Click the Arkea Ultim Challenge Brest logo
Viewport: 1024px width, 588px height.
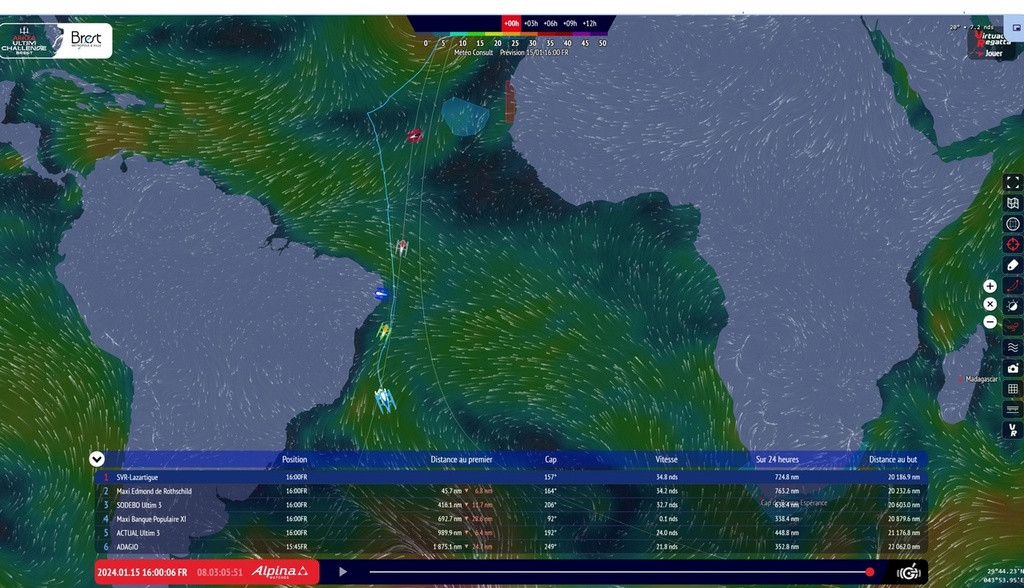click(x=56, y=41)
